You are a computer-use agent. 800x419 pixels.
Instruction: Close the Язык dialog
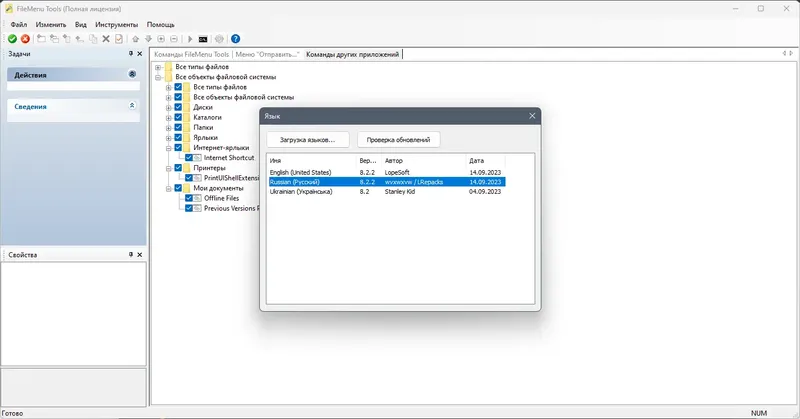532,116
